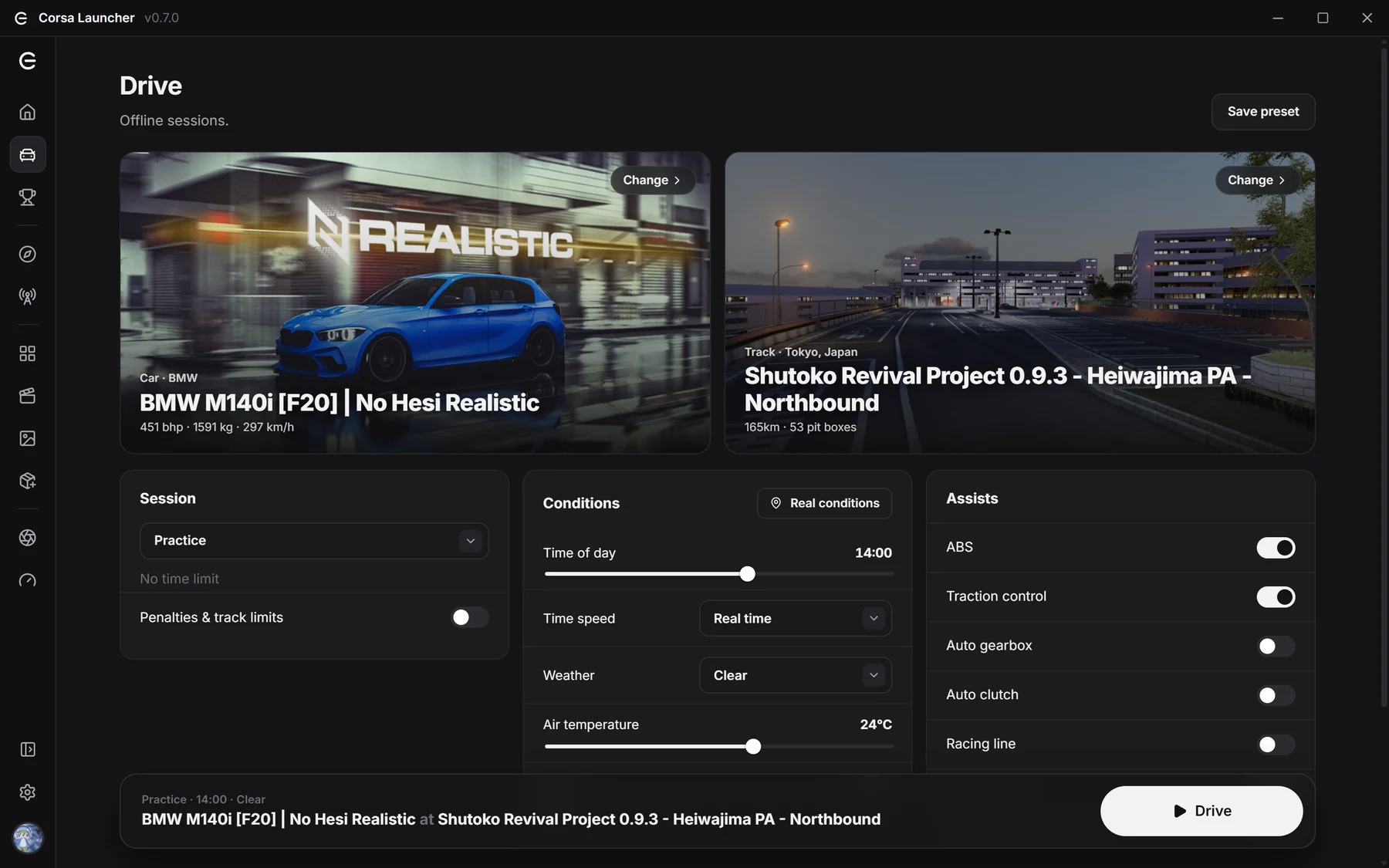Viewport: 1389px width, 868px height.
Task: Open the clapperboard replays icon in sidebar
Action: coord(28,396)
